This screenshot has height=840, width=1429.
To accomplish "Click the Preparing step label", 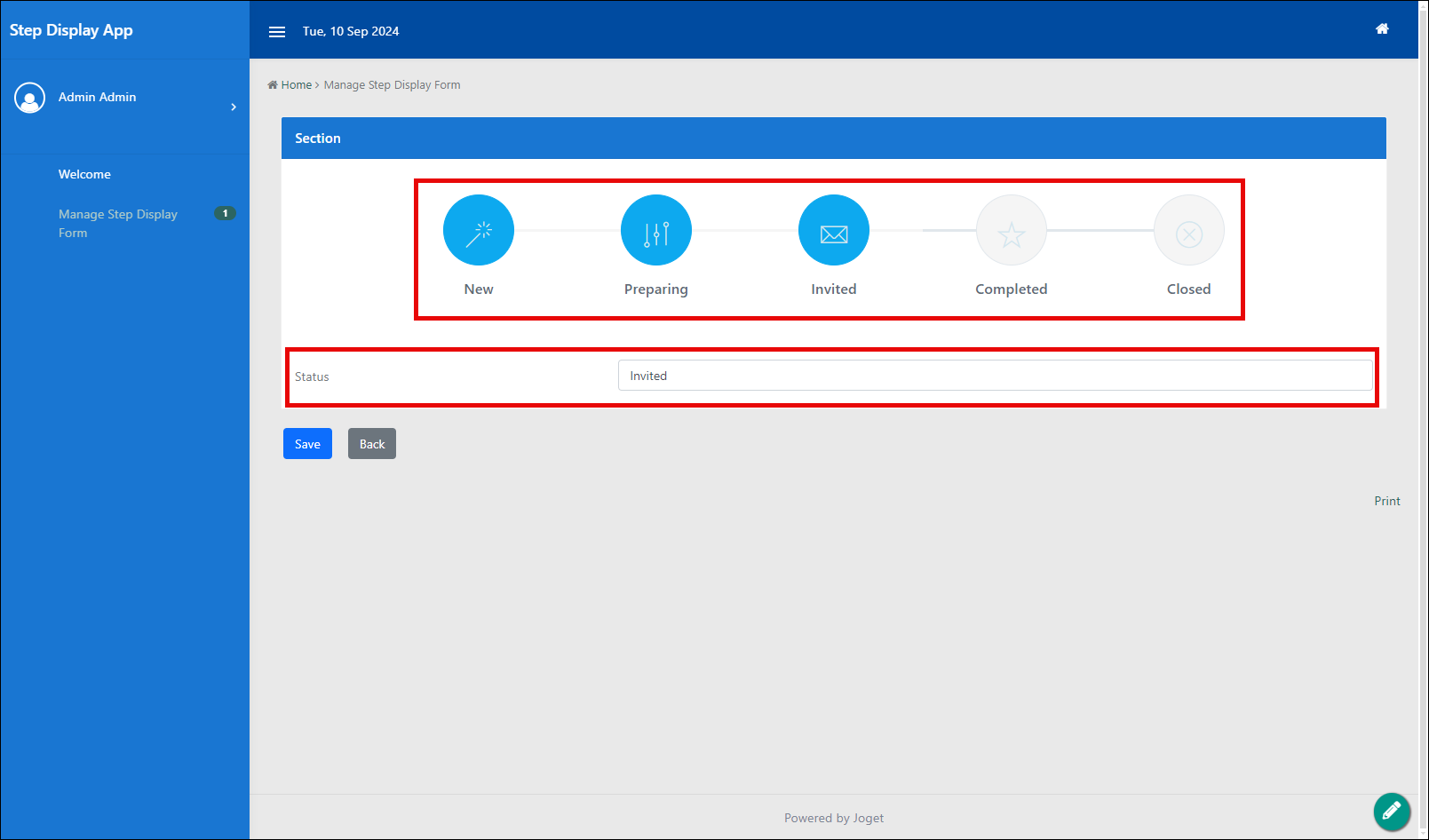I will click(x=656, y=289).
